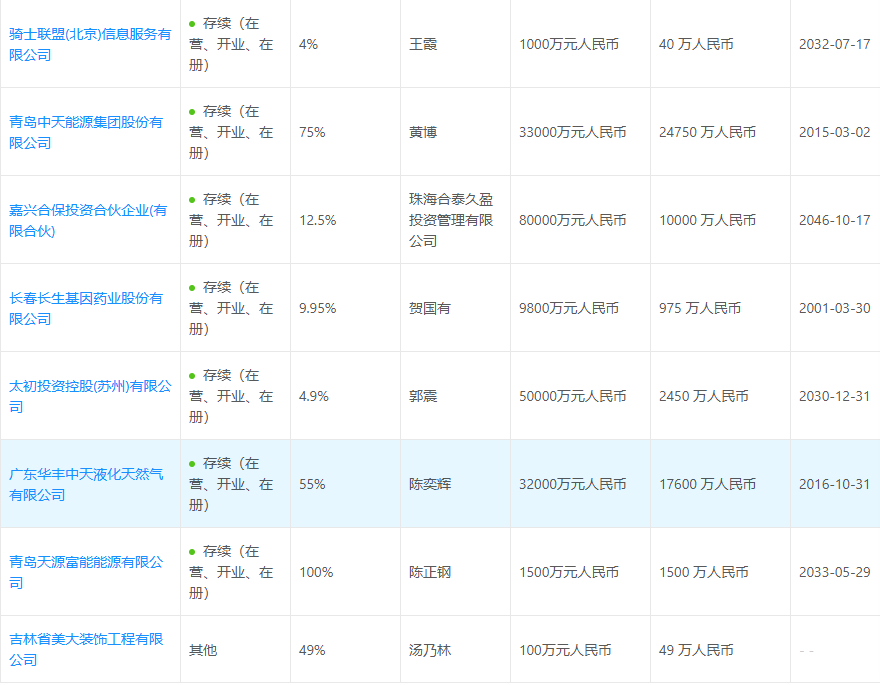Select 存续 status in 骑士联盟 row
Image resolution: width=880 pixels, height=685 pixels.
pyautogui.click(x=231, y=44)
